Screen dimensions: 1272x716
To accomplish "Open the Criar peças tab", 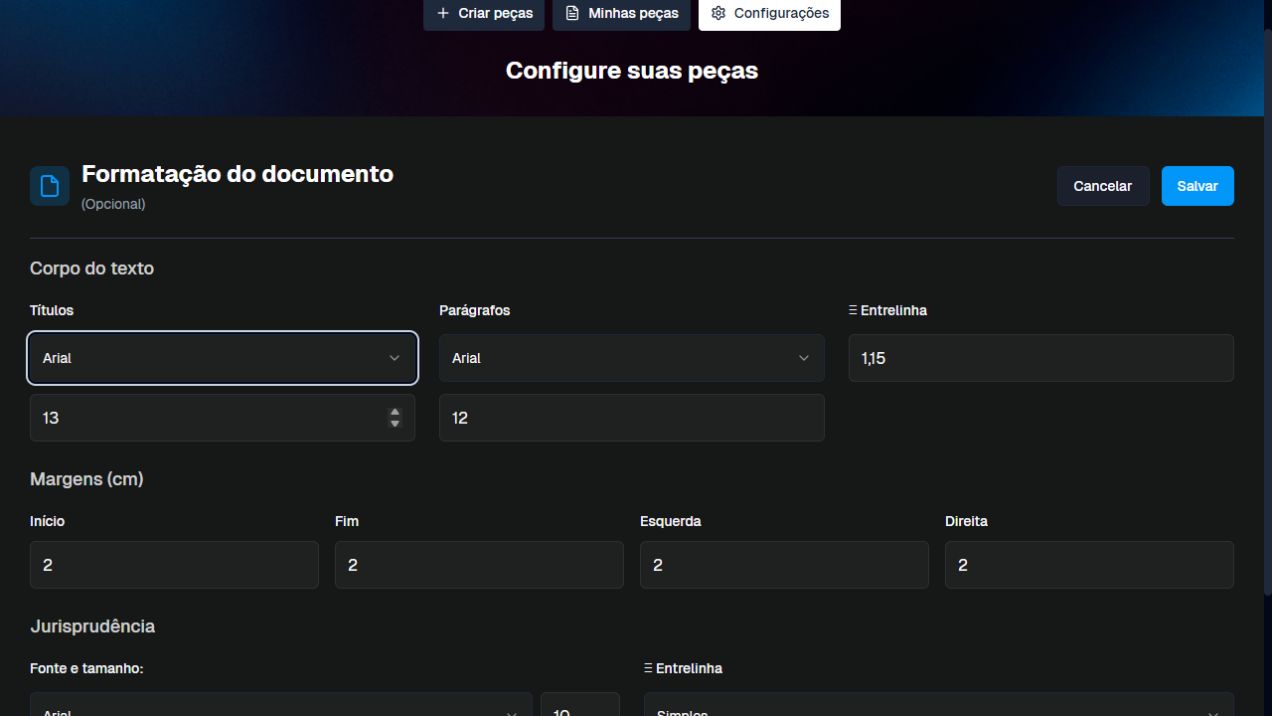I will pyautogui.click(x=484, y=14).
